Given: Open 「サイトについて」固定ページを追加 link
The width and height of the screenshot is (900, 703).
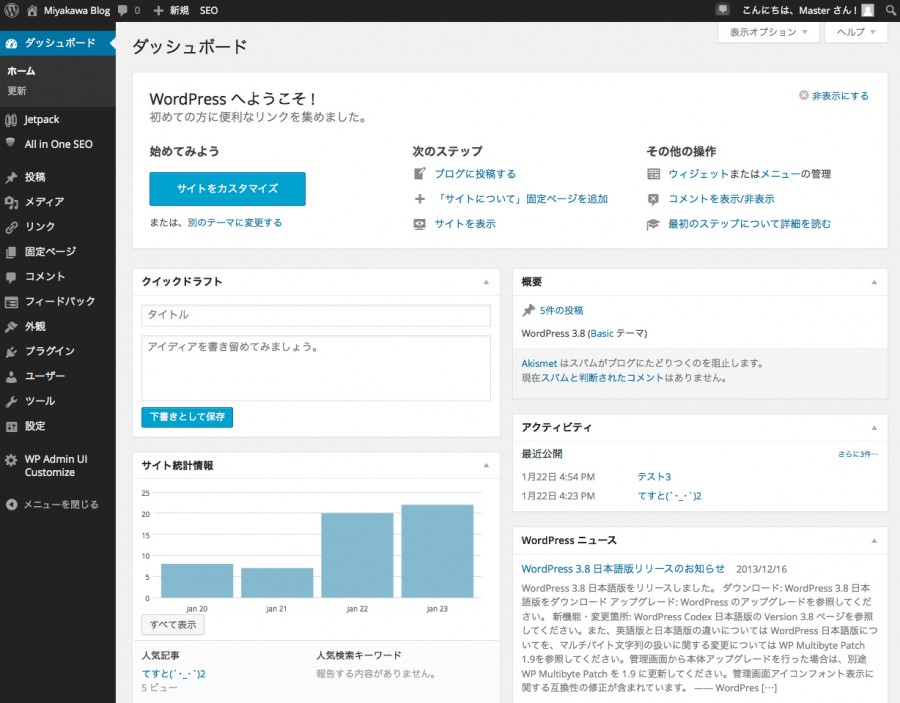Looking at the screenshot, I should [521, 199].
